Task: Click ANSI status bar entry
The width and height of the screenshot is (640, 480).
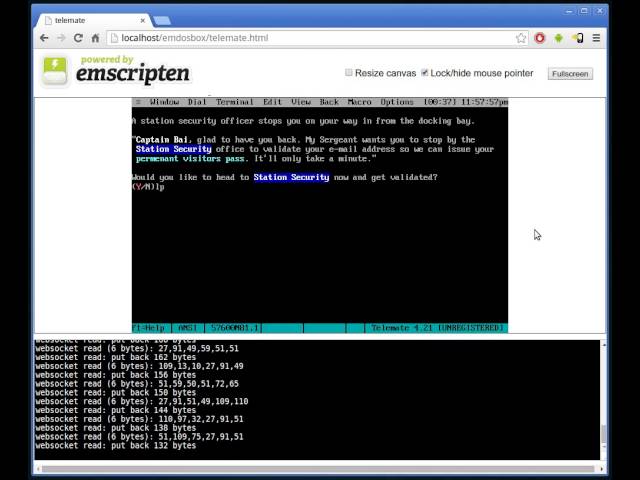Action: 188,328
